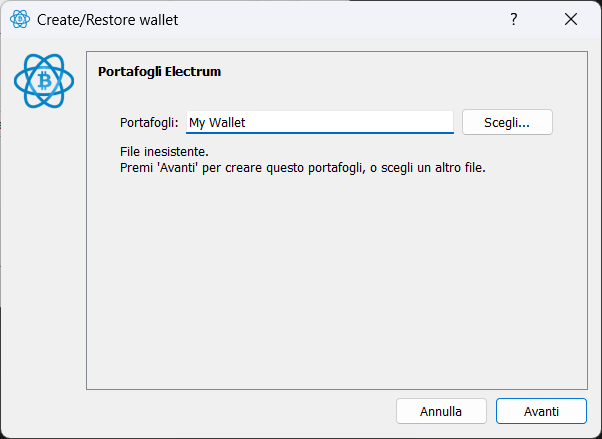Close the Create/Restore wallet dialog
The width and height of the screenshot is (602, 439).
(x=571, y=19)
